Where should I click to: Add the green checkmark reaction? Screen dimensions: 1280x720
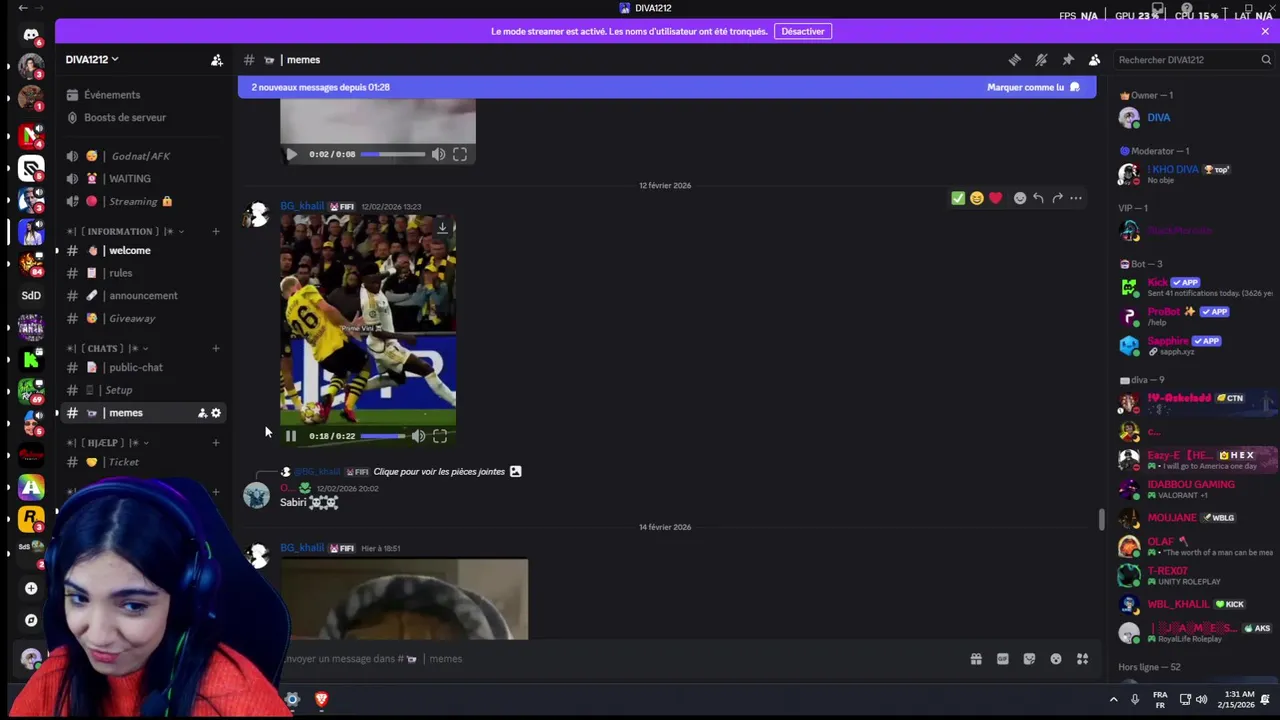tap(958, 198)
